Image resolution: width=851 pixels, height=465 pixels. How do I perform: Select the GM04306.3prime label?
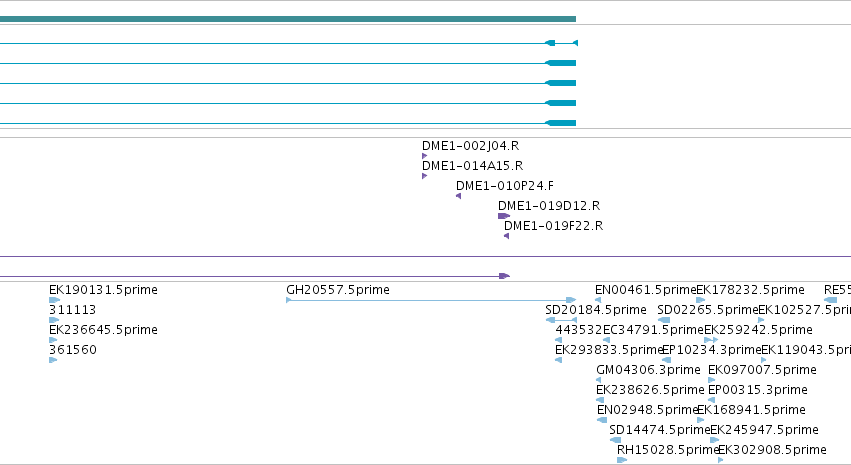tap(648, 371)
